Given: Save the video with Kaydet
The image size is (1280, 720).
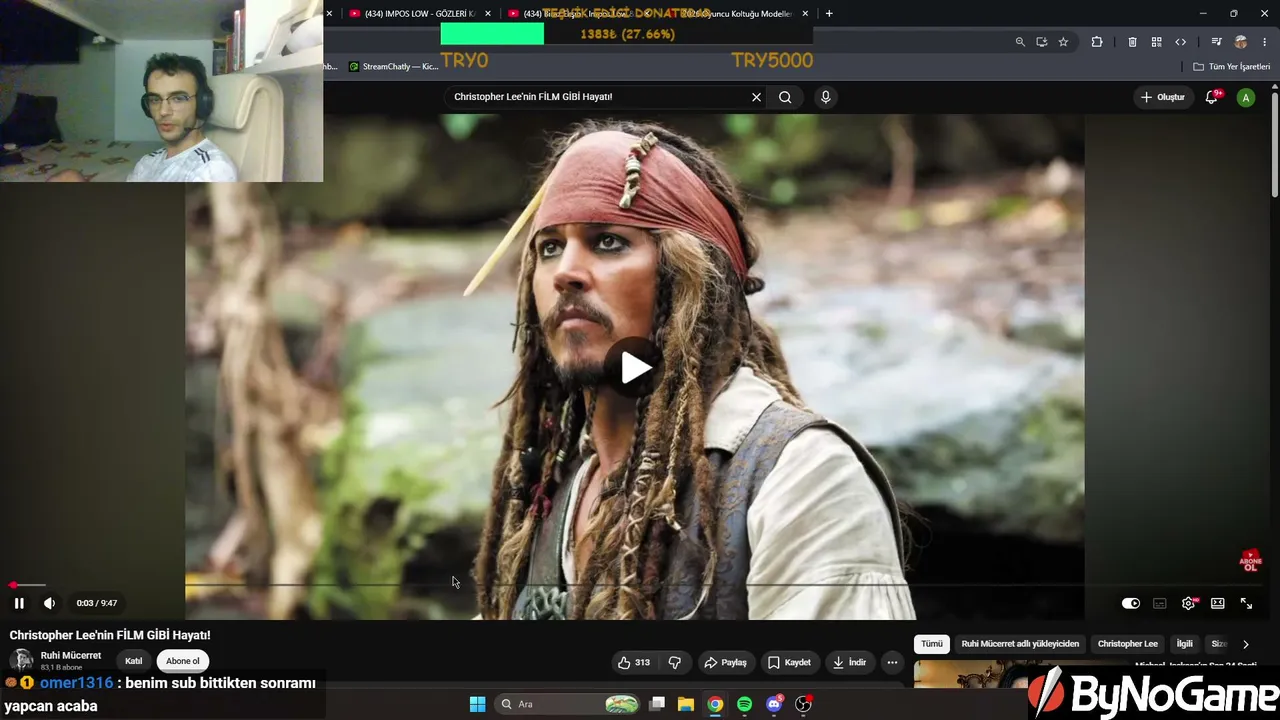Looking at the screenshot, I should click(790, 662).
